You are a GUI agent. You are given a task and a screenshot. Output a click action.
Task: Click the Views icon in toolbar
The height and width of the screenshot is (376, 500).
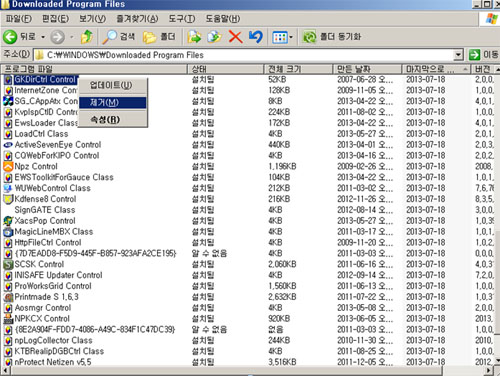tap(280, 37)
